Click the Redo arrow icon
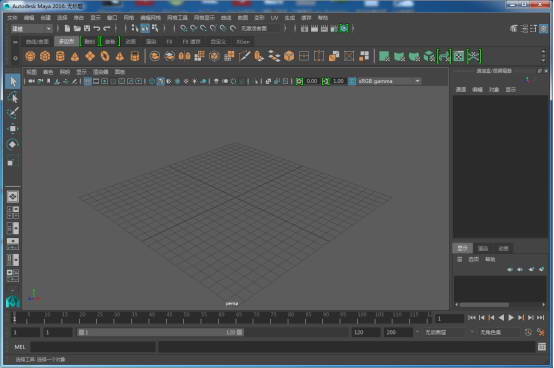The image size is (554, 368). 107,29
